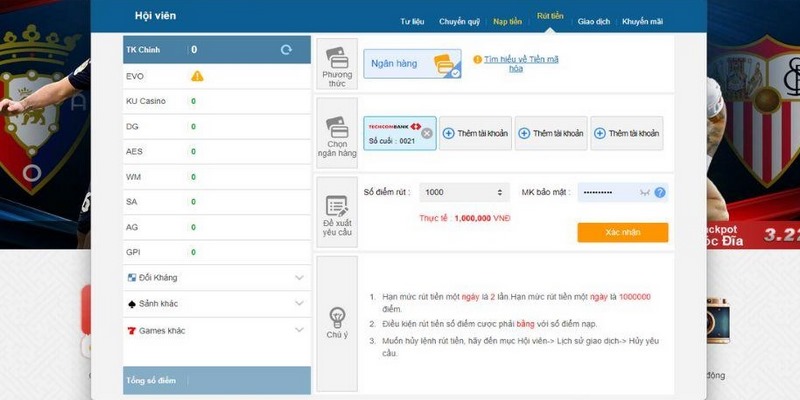
Task: Remove the Techcombank account with X icon
Action: tap(426, 133)
